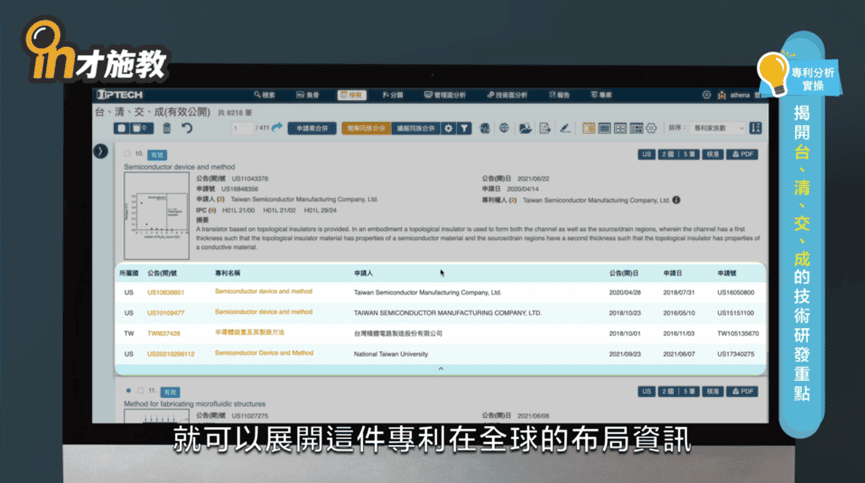Click the 申請案合併 button
The image size is (865, 483).
coord(311,128)
